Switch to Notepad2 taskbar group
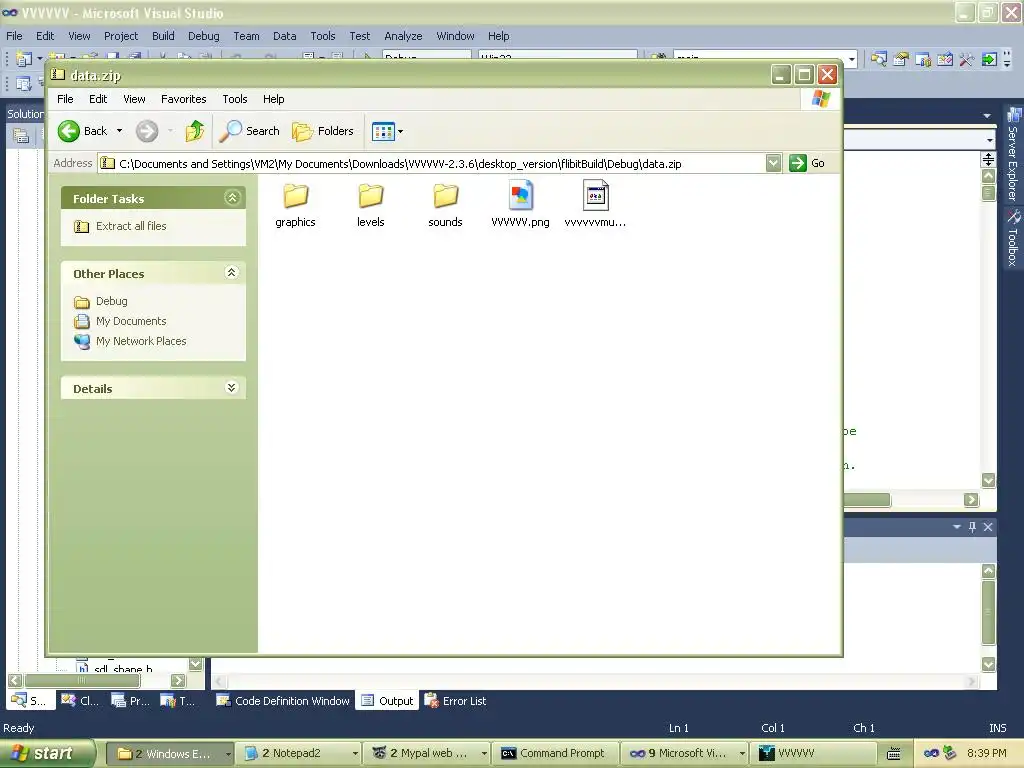 pos(298,754)
